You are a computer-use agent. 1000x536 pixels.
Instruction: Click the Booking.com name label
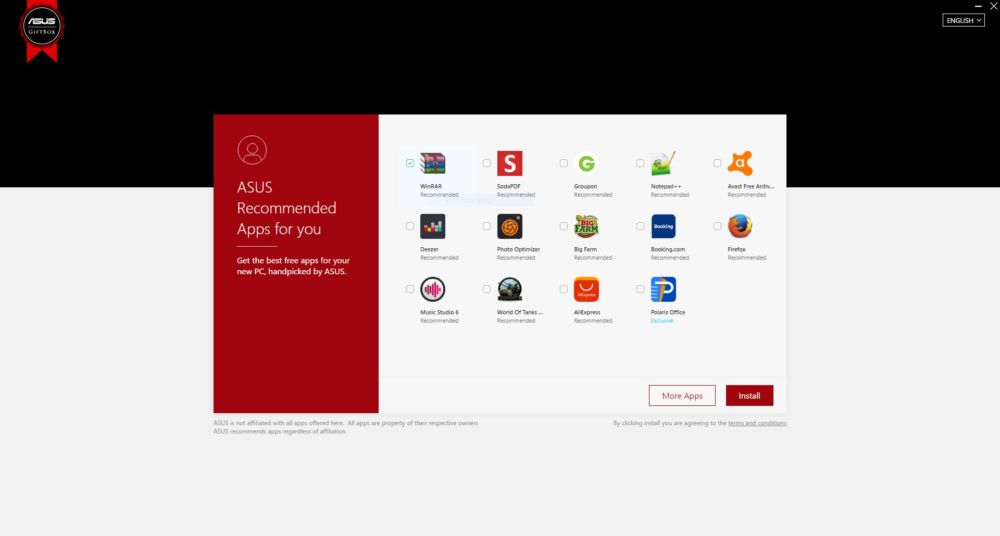668,249
